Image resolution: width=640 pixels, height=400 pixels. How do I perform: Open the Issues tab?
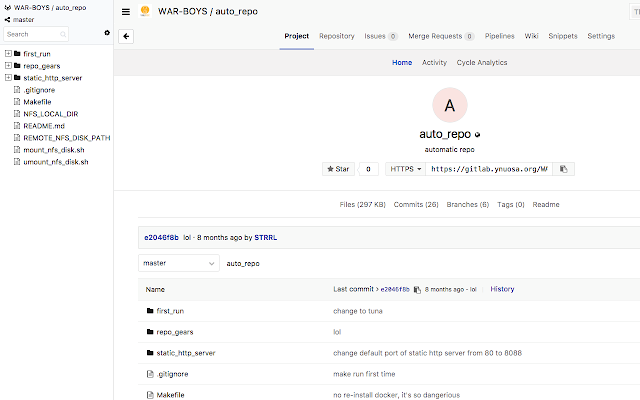click(380, 36)
